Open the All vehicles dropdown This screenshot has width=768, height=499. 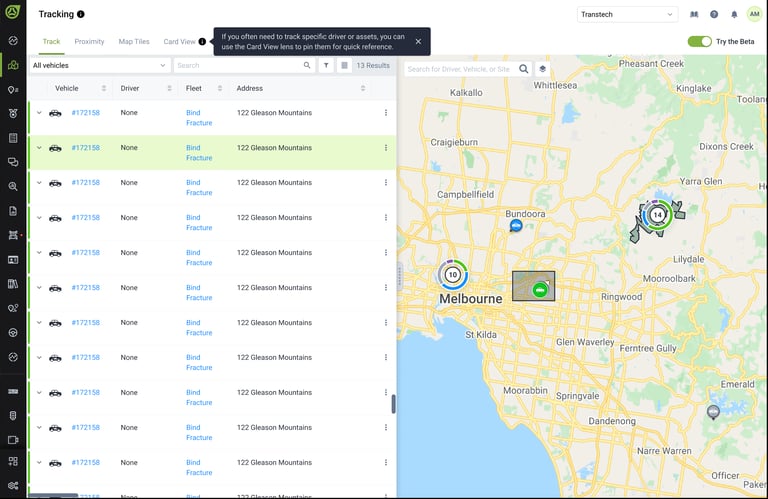coord(99,65)
